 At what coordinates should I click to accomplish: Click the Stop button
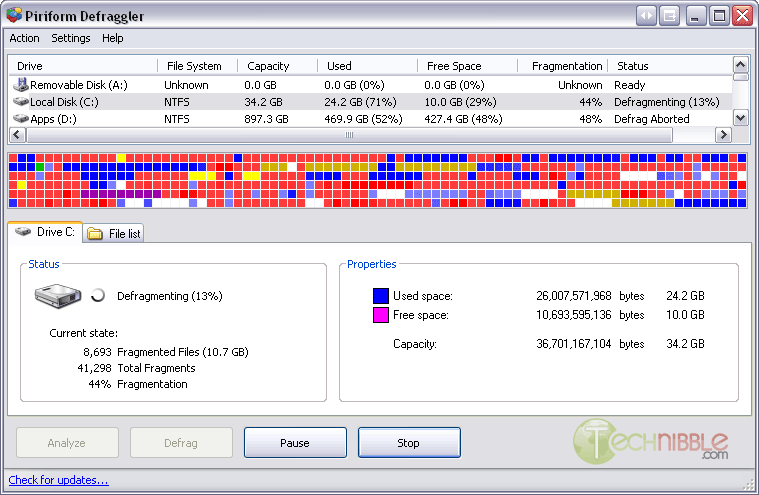tap(409, 443)
